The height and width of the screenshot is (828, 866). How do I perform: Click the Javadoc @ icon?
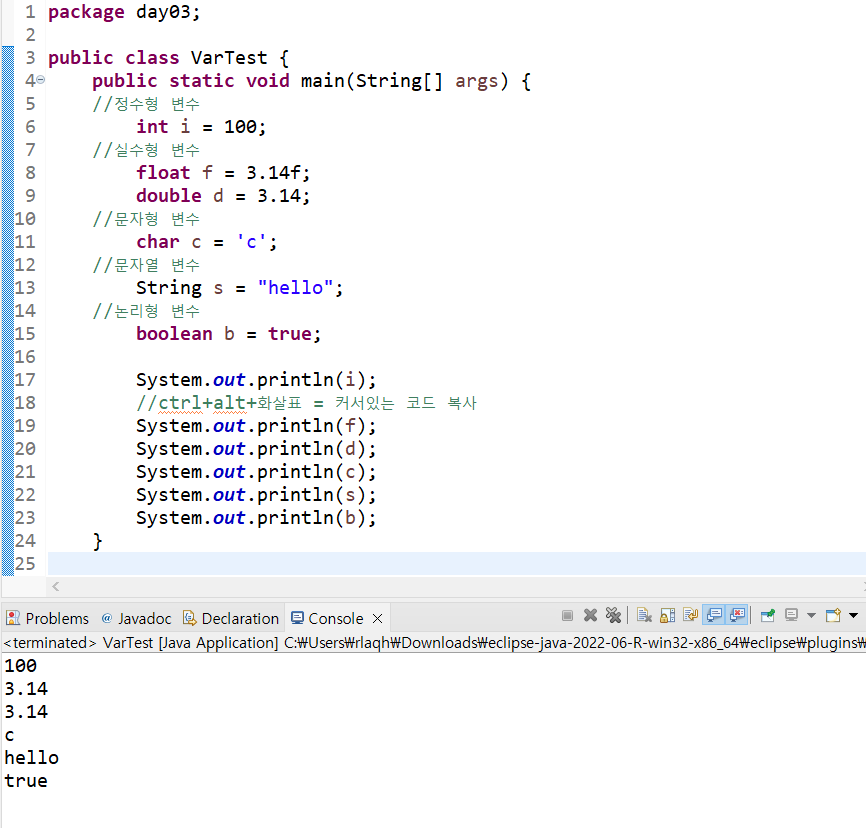[x=107, y=618]
